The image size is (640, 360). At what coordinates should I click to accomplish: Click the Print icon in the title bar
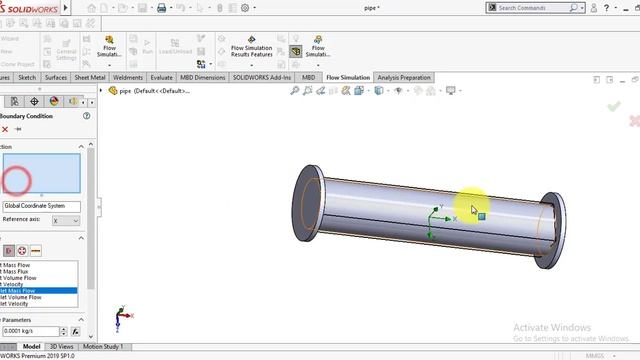tap(162, 8)
